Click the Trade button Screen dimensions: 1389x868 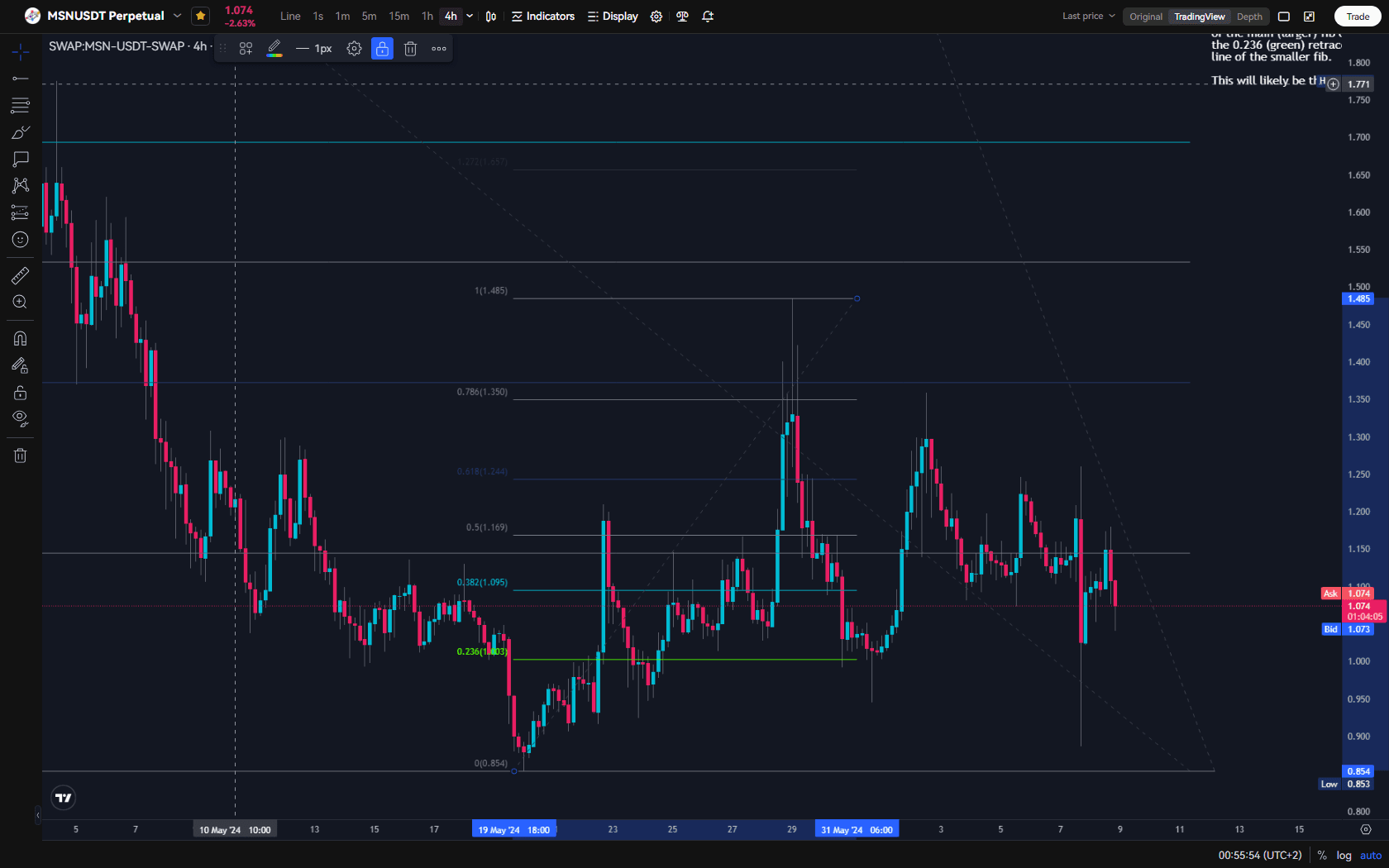tap(1358, 17)
